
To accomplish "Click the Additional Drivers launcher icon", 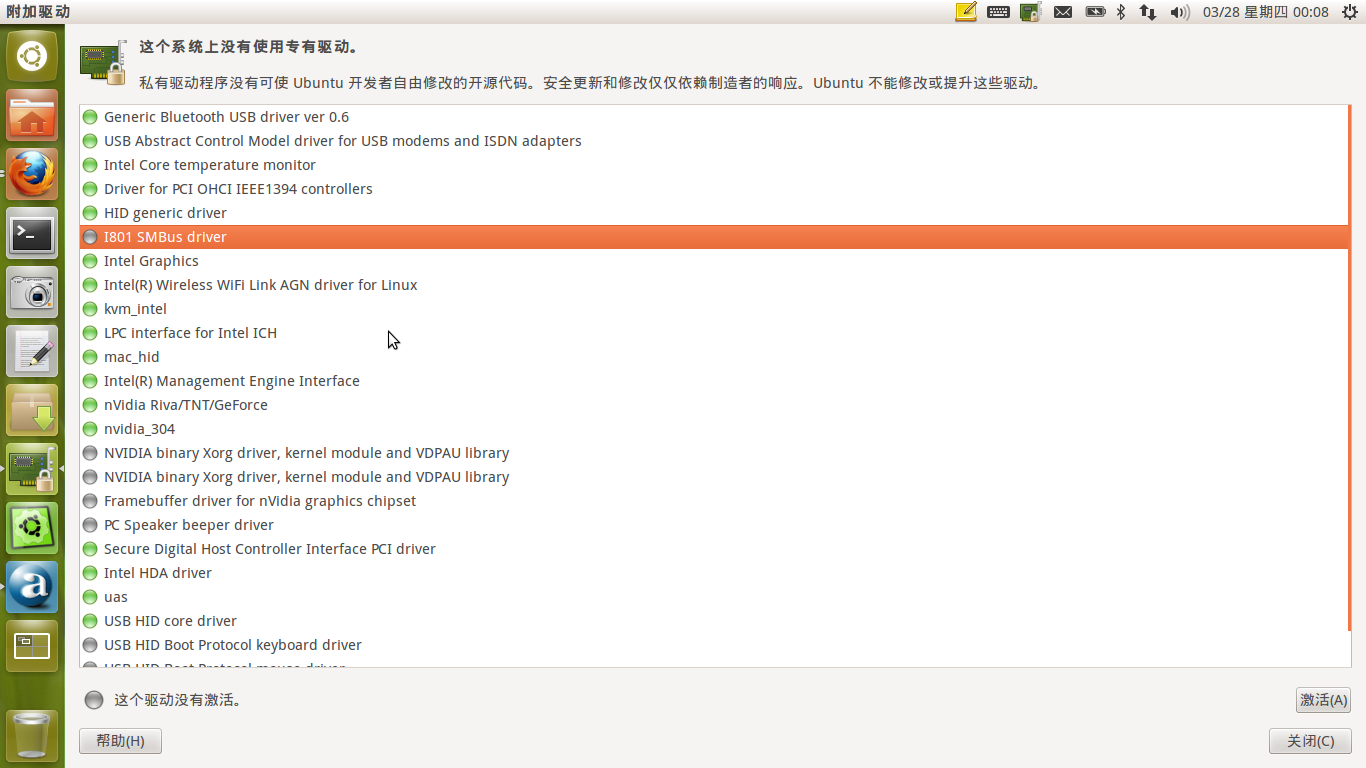I will [32, 469].
